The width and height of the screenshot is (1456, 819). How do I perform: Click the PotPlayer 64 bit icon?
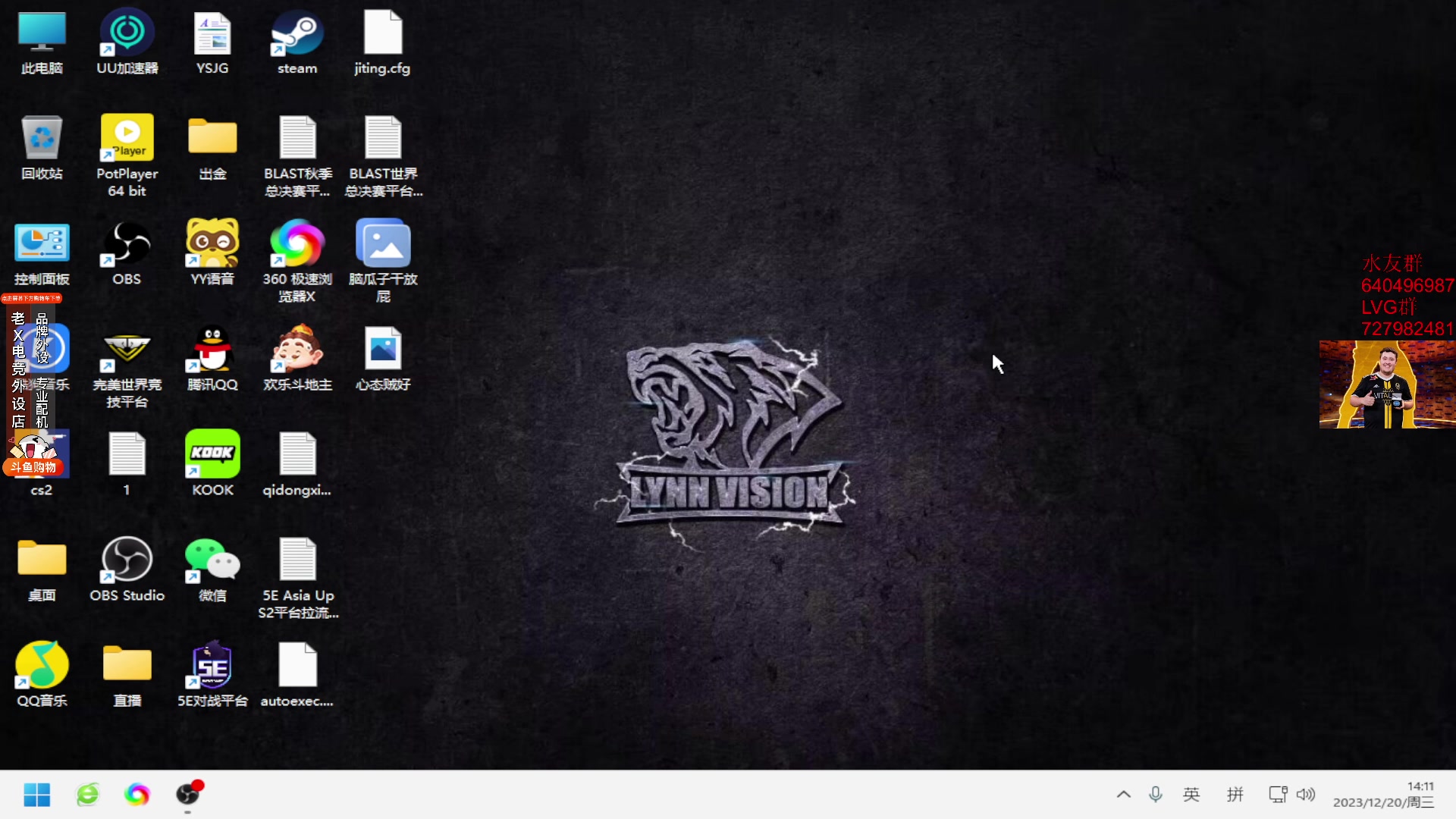(127, 139)
